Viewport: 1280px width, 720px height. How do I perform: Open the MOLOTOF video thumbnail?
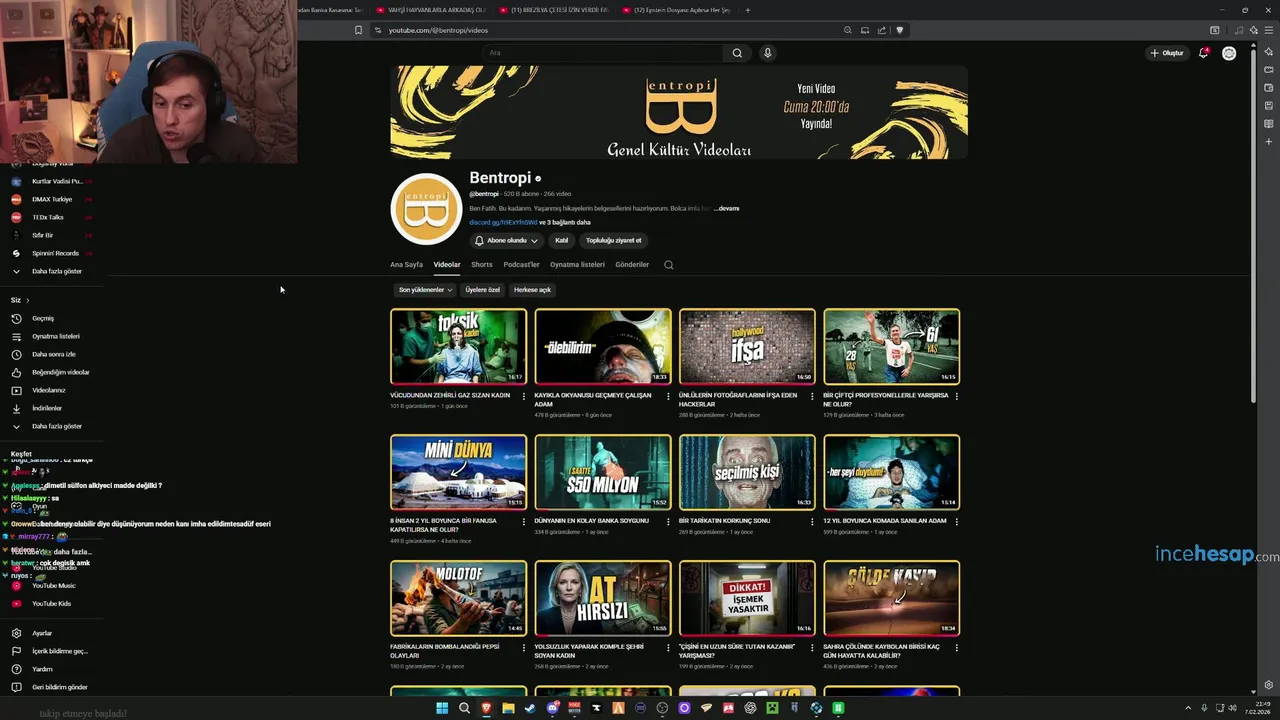click(458, 598)
